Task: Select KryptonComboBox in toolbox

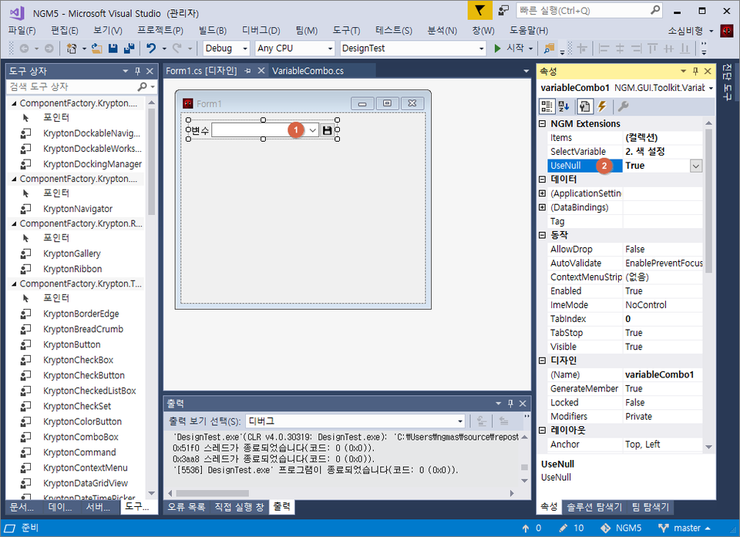Action: click(81, 437)
